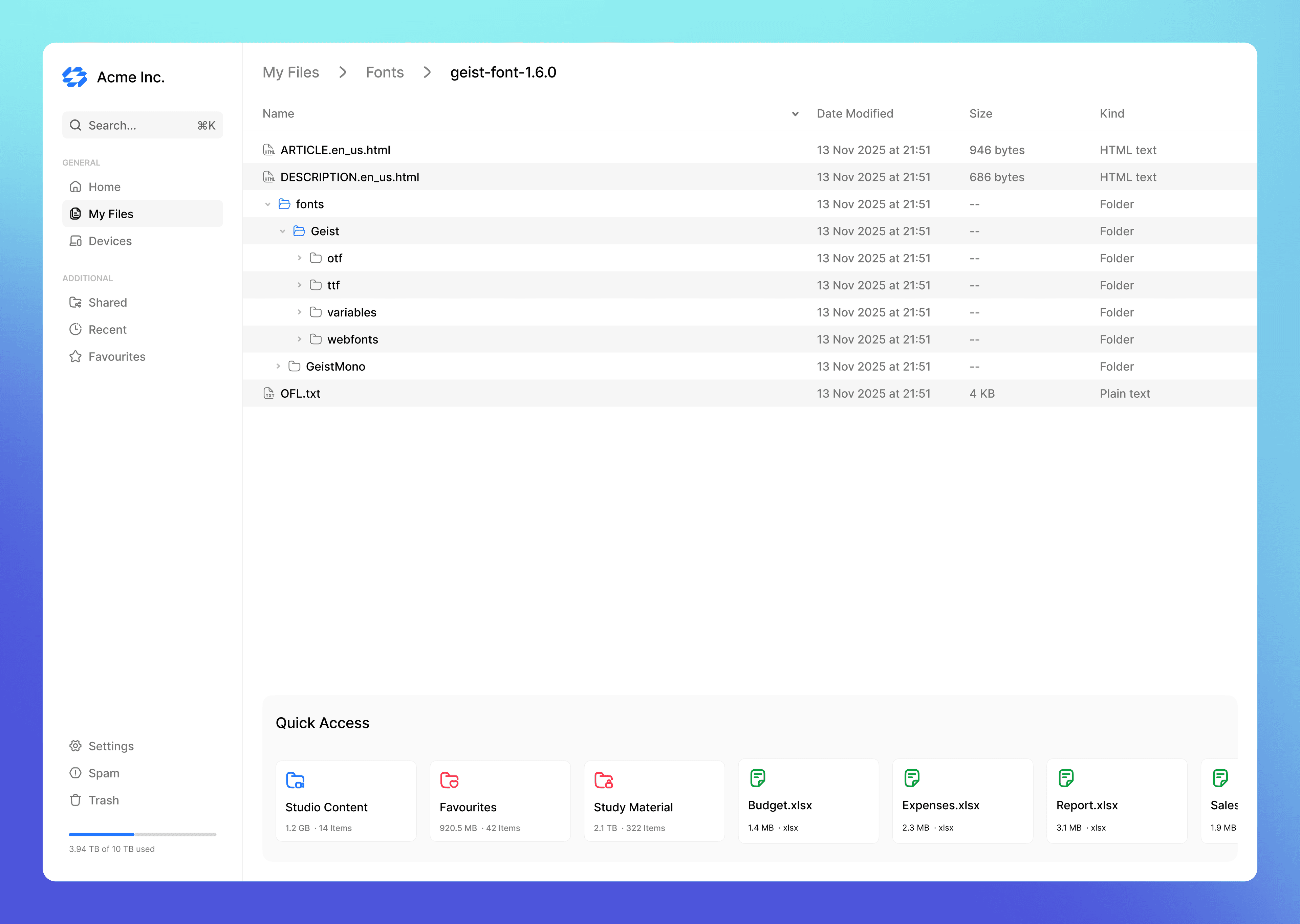Screen dimensions: 1300x924
Task: Collapse the fonts folder
Action: (267, 204)
